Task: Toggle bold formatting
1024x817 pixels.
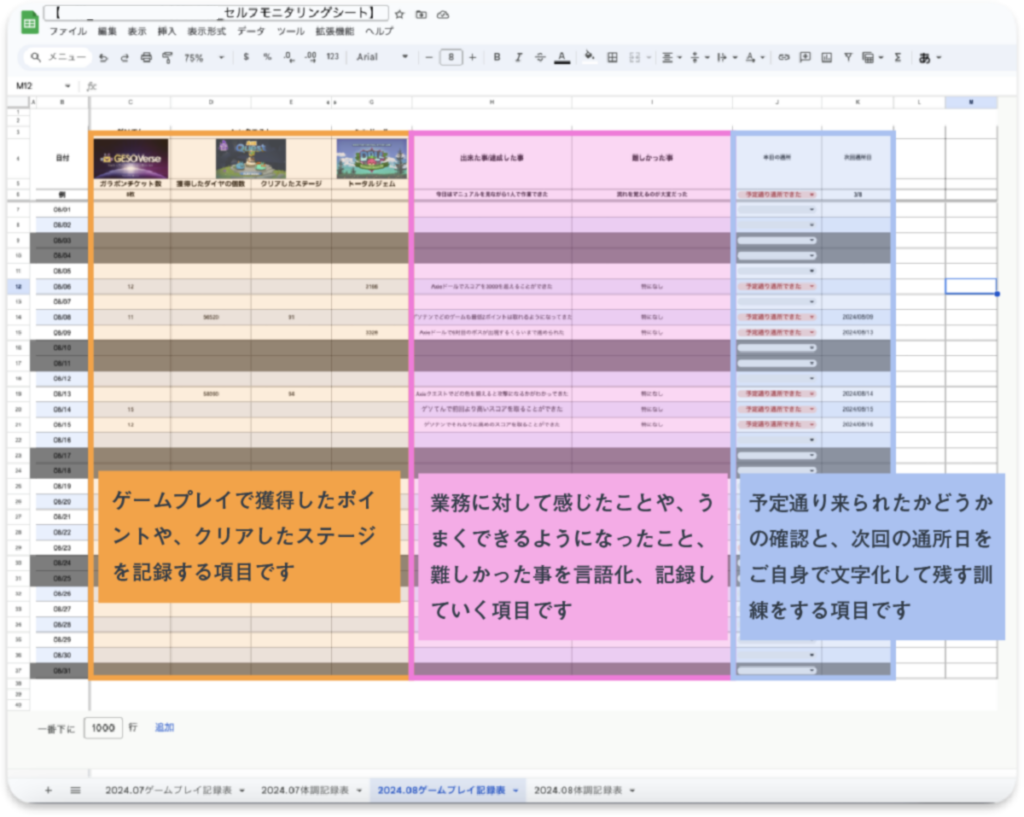Action: coord(497,57)
